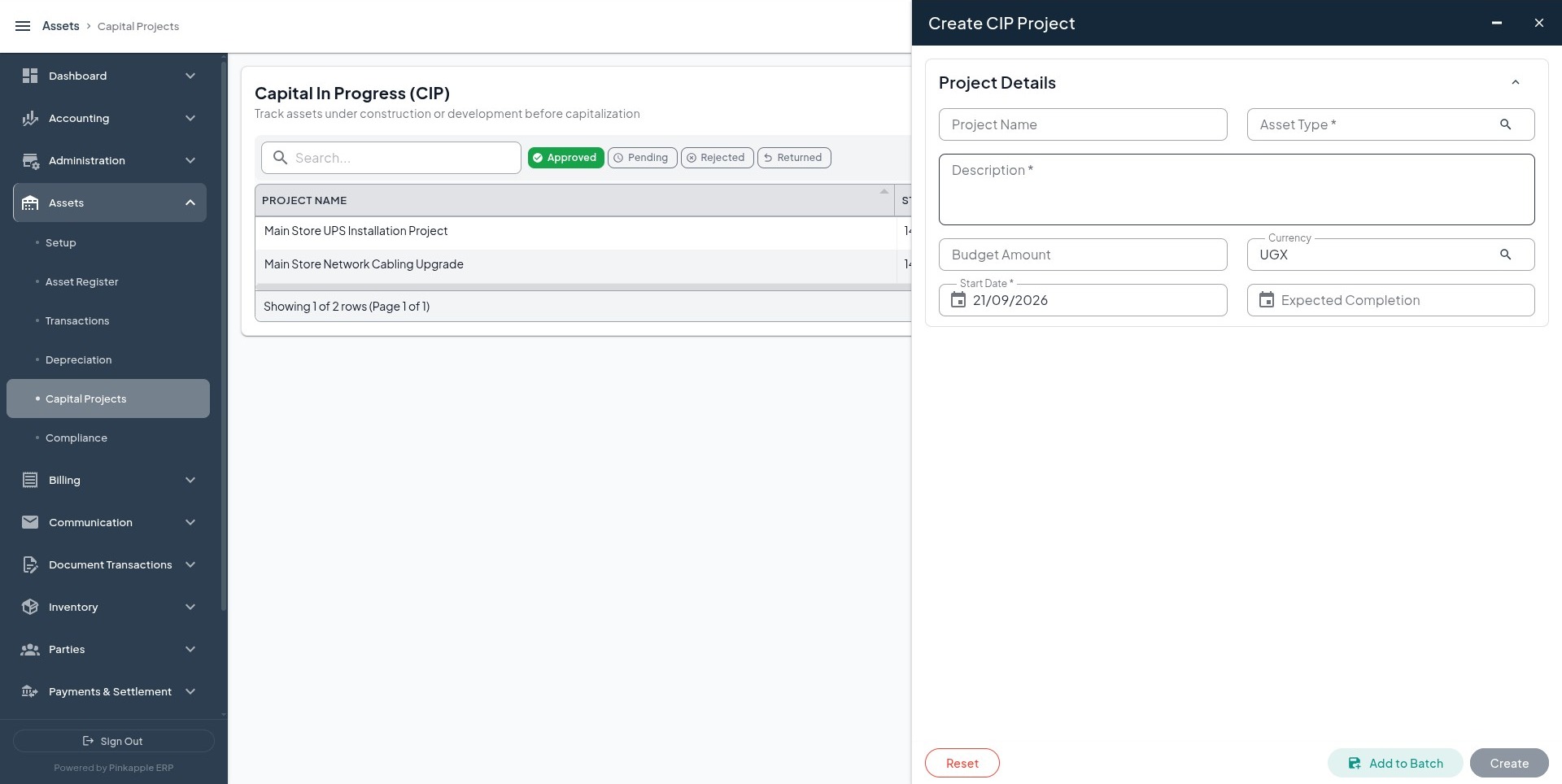
Task: Click the Assets breadcrumb link
Action: (x=61, y=26)
